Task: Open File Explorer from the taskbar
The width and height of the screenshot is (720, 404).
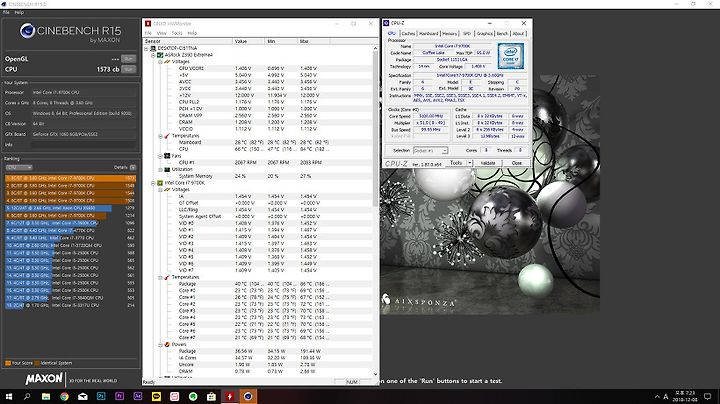Action: click(x=46, y=396)
